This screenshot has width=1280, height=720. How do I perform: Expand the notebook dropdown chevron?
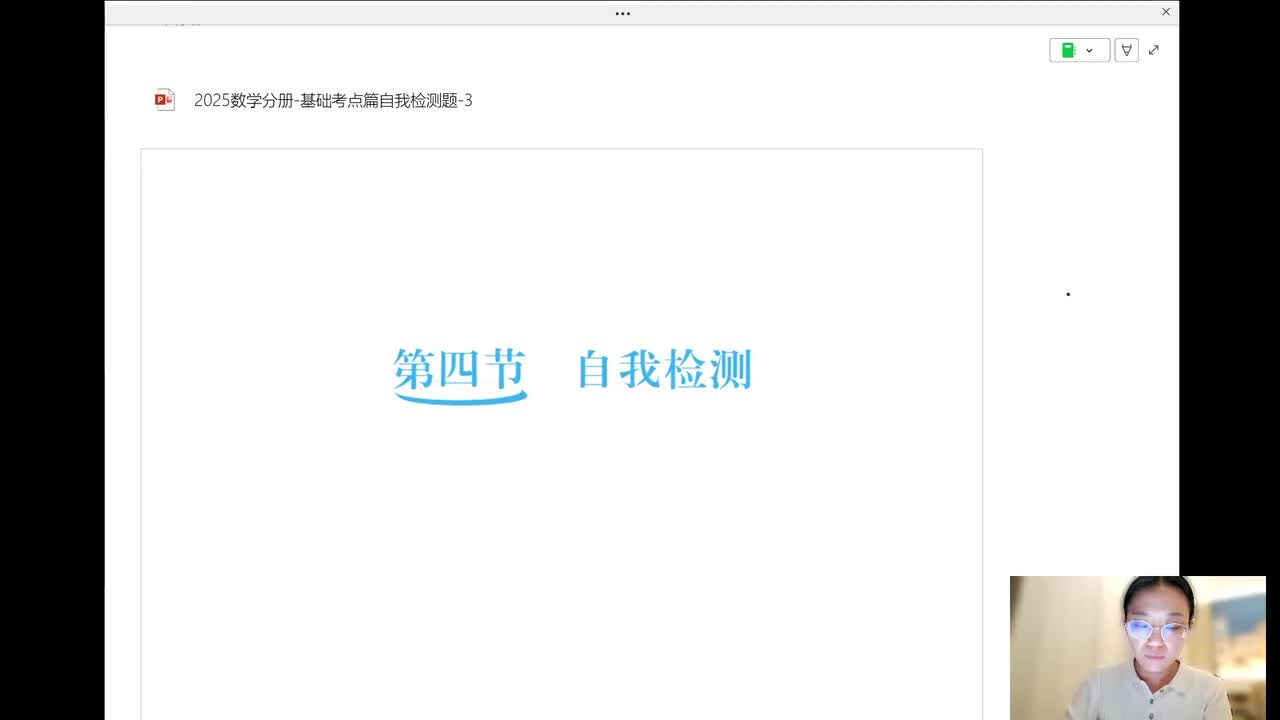(x=1089, y=50)
